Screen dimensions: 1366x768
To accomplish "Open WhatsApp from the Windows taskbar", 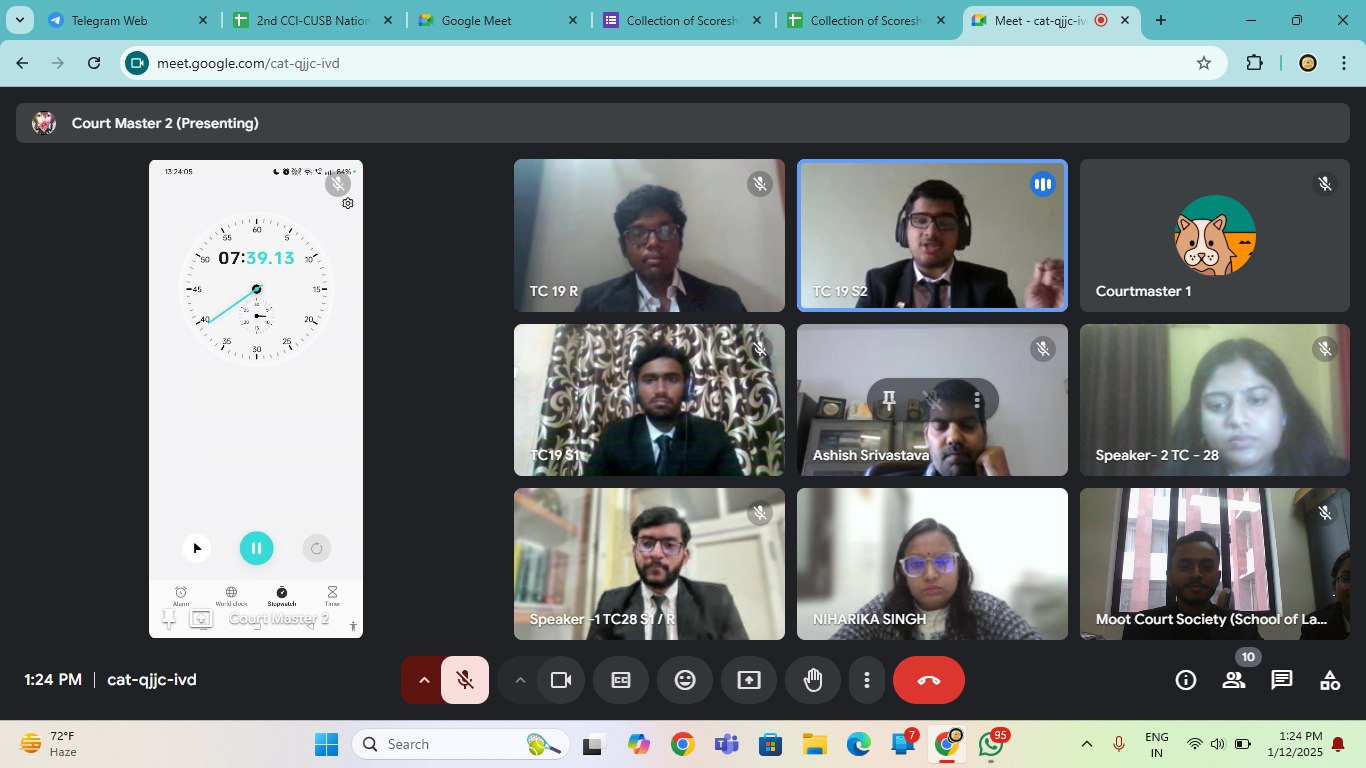I will coord(991,744).
